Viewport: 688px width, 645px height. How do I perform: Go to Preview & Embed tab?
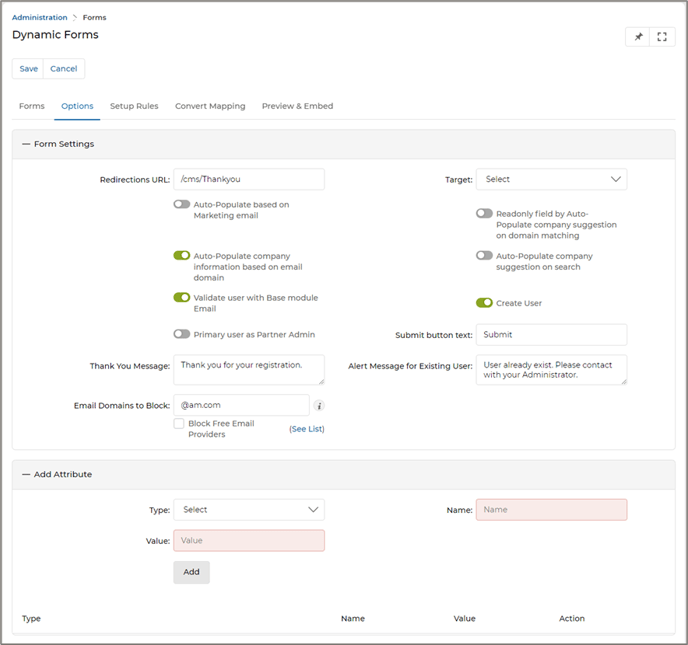pyautogui.click(x=297, y=106)
